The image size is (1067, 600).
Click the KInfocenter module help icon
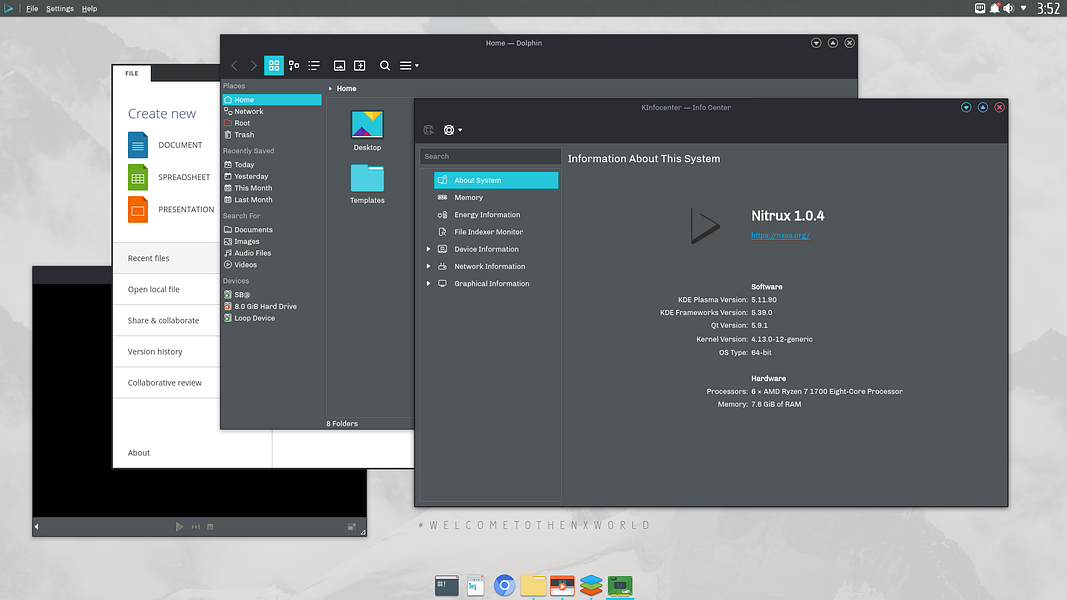(x=428, y=130)
